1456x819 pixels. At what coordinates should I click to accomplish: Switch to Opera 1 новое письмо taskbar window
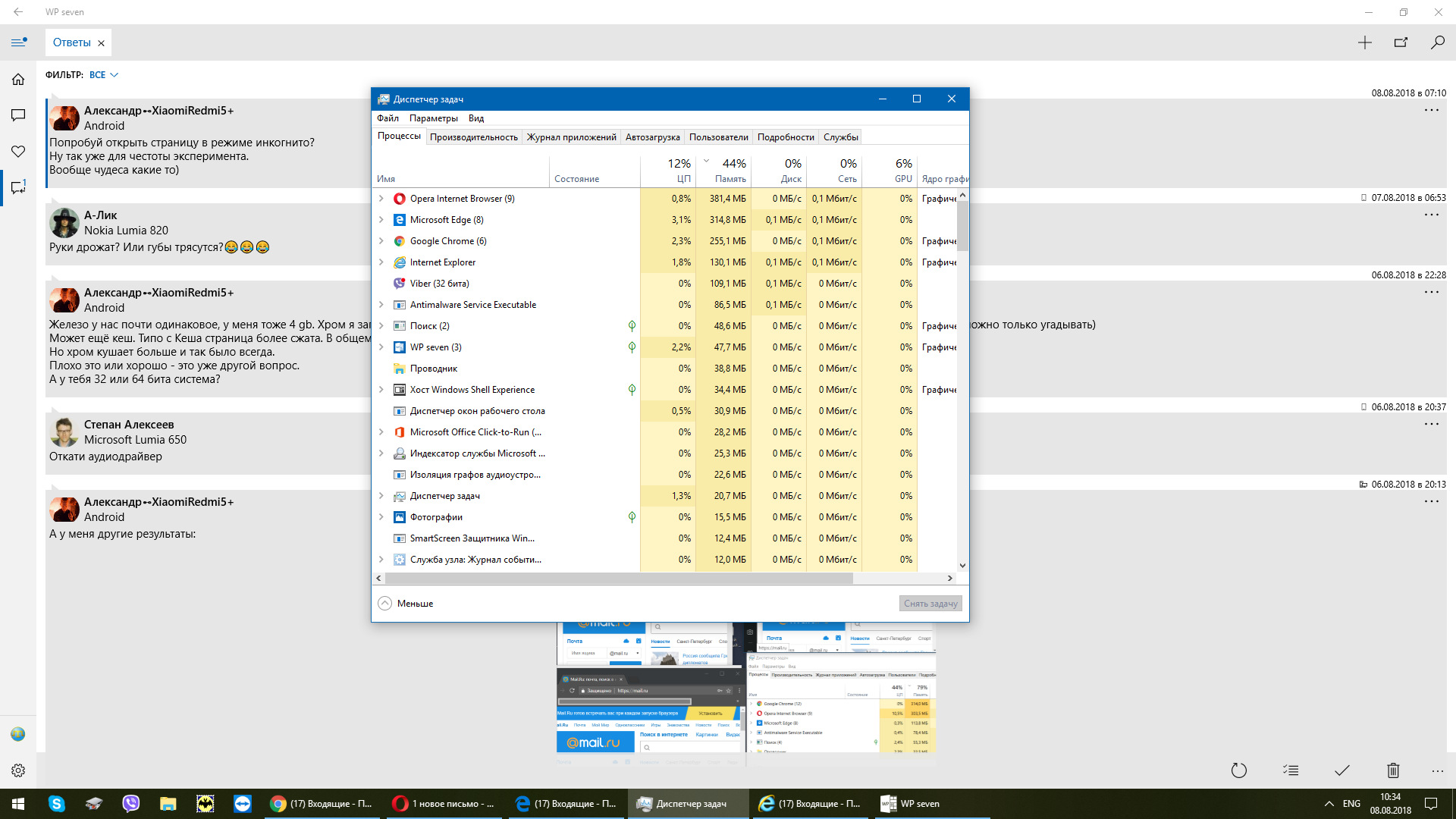coord(444,804)
